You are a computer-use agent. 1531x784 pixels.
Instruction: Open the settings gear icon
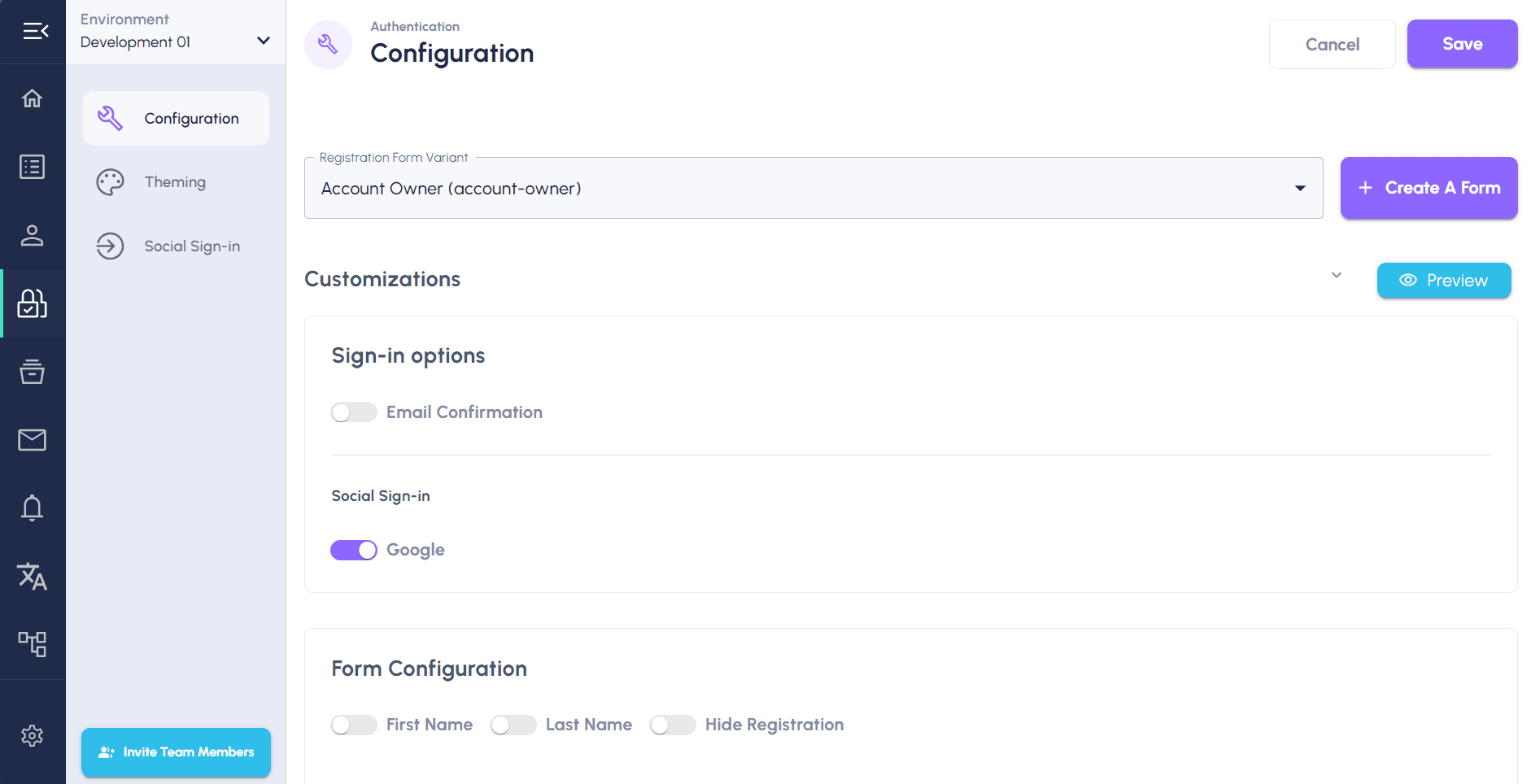point(33,735)
